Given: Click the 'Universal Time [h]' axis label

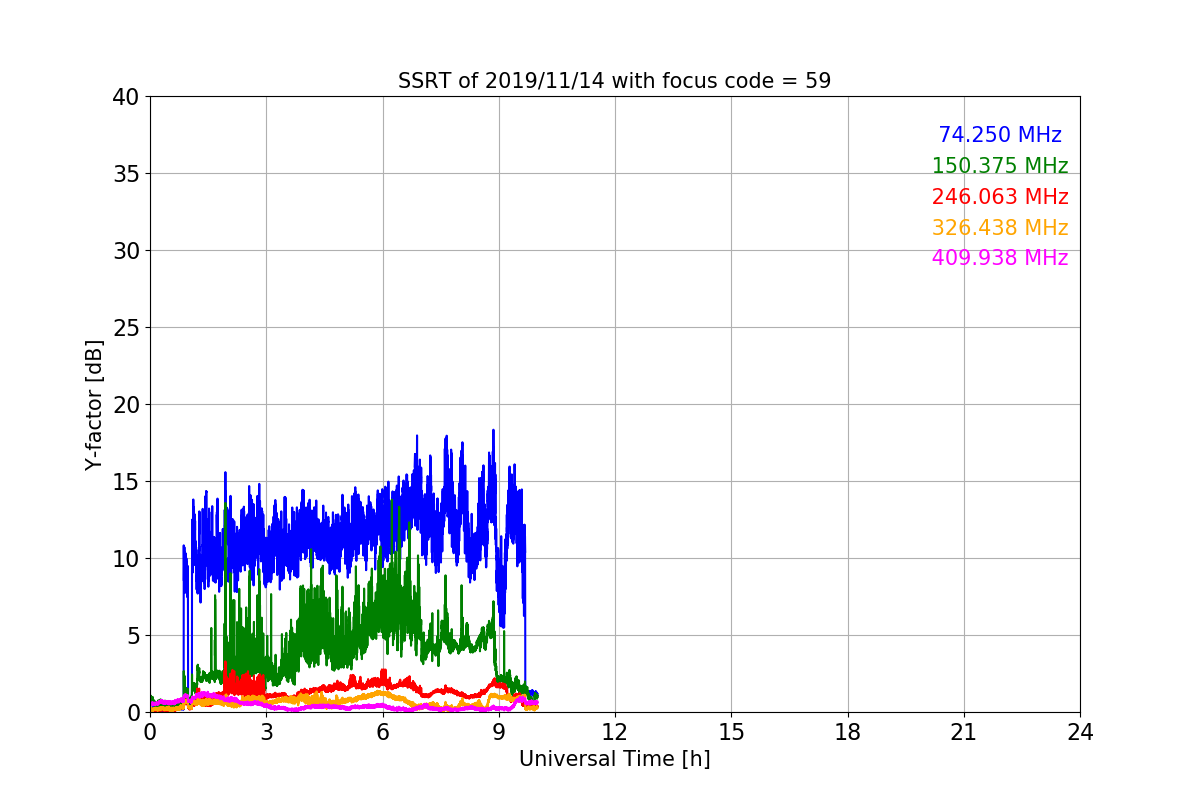Looking at the screenshot, I should click(614, 759).
